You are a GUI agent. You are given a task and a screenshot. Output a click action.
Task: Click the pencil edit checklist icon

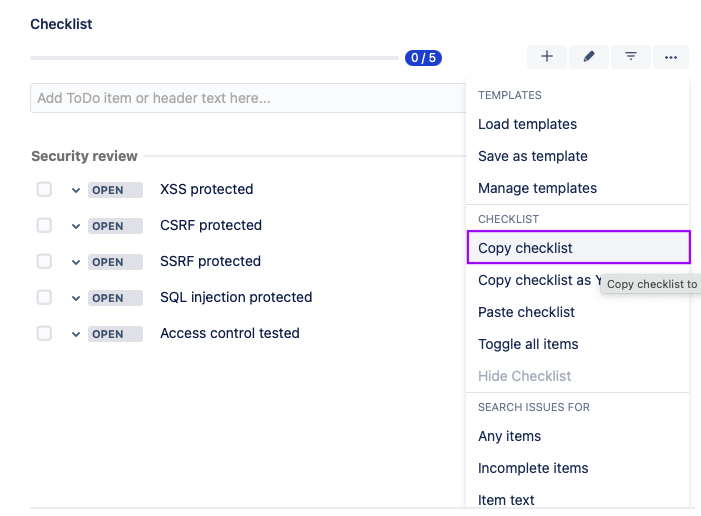pyautogui.click(x=589, y=57)
